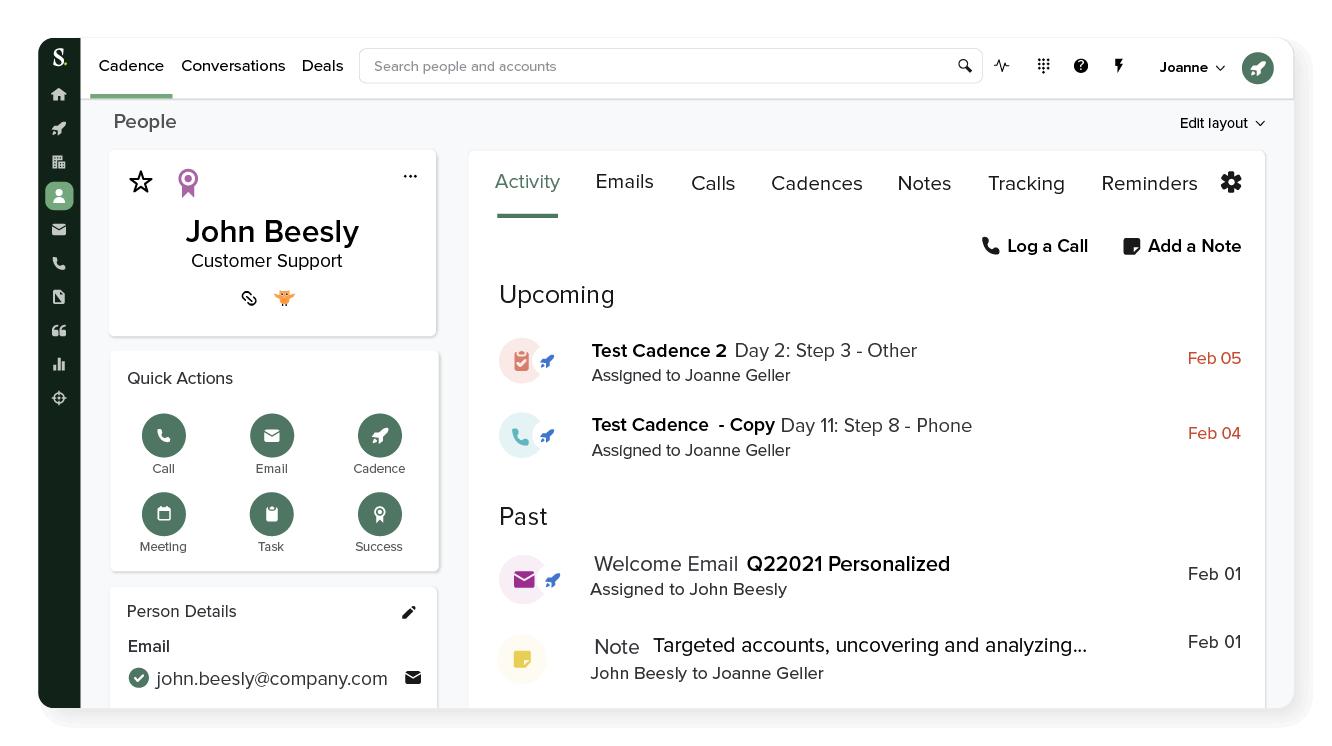Click the live feed pulse icon near search
Viewport: 1332px width, 746px height.
pyautogui.click(x=1002, y=65)
